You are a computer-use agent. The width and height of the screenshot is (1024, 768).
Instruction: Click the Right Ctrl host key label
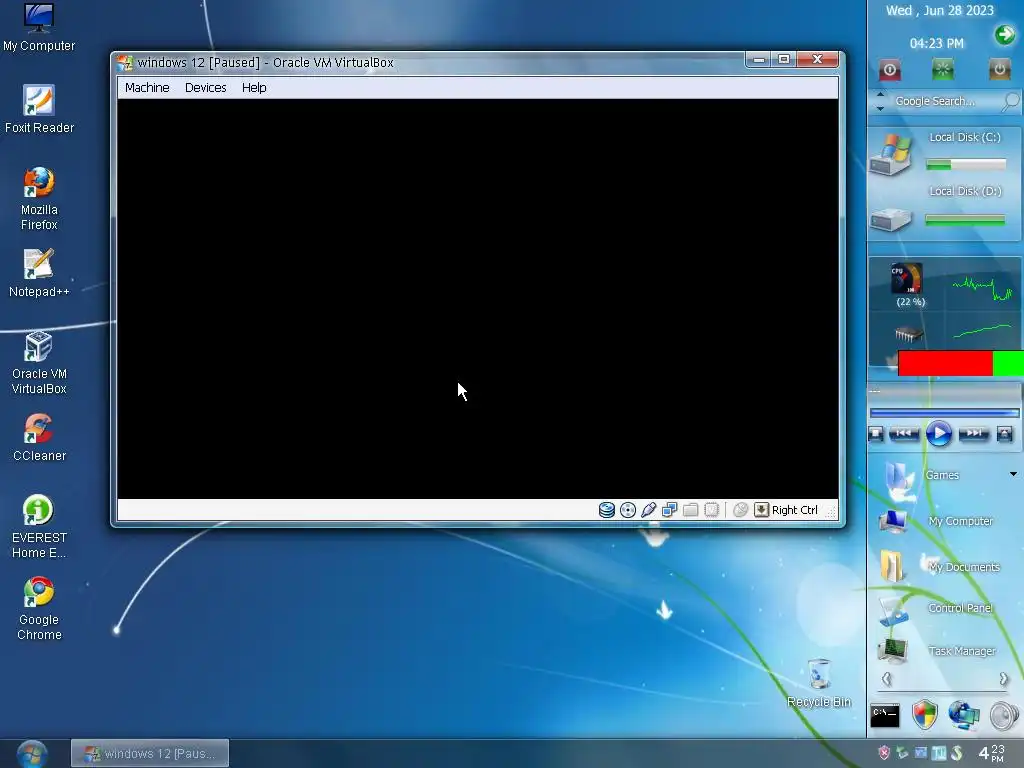[x=795, y=510]
